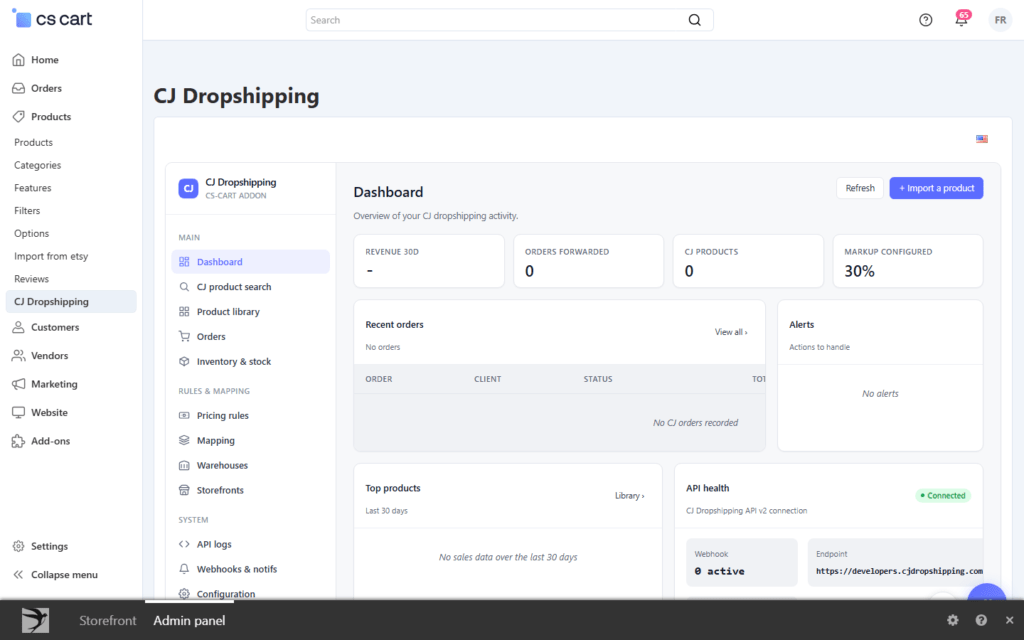The width and height of the screenshot is (1024, 640).
Task: Click the Orders inbox icon in main sidebar
Action: pyautogui.click(x=18, y=88)
